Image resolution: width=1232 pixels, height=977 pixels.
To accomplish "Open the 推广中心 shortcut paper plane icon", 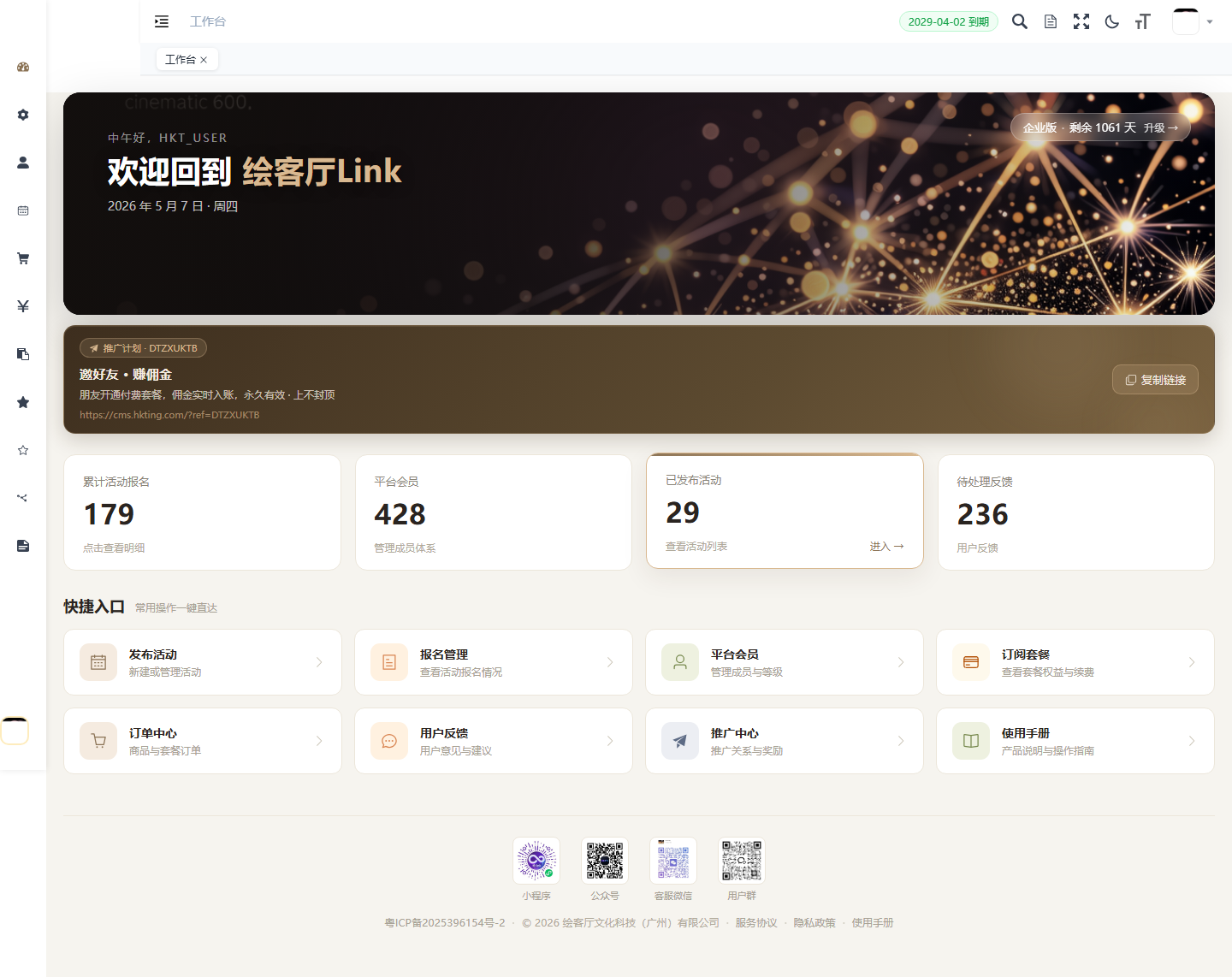I will (680, 741).
